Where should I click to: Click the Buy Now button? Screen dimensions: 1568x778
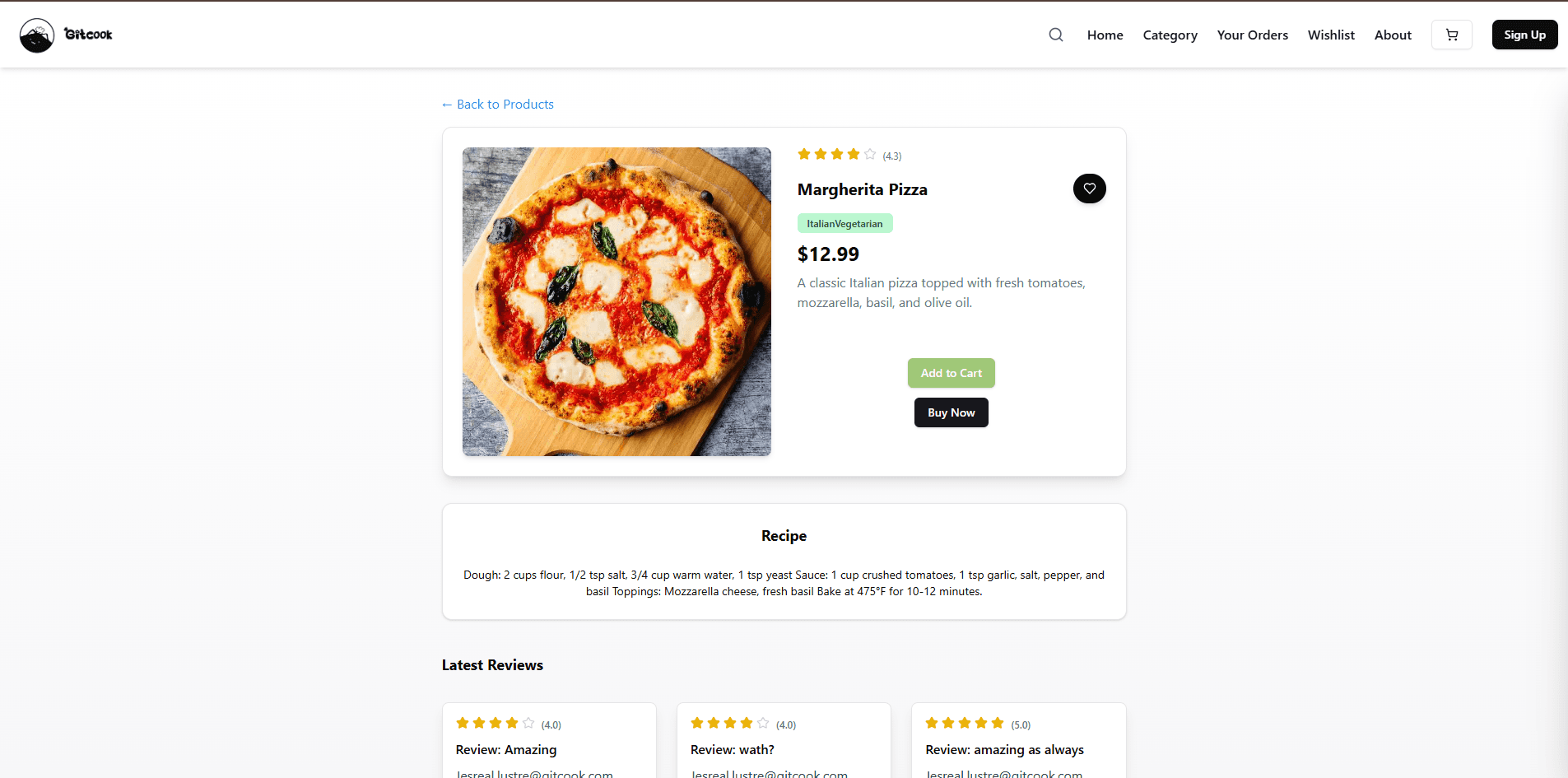tap(952, 412)
